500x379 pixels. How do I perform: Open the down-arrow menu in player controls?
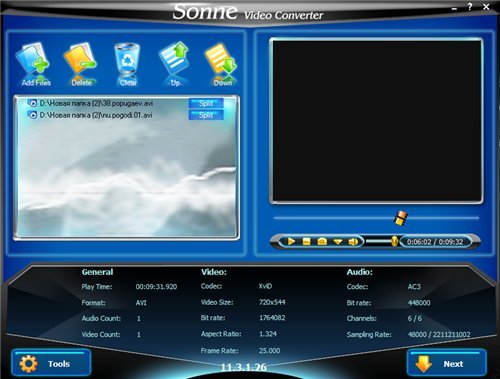tap(338, 242)
